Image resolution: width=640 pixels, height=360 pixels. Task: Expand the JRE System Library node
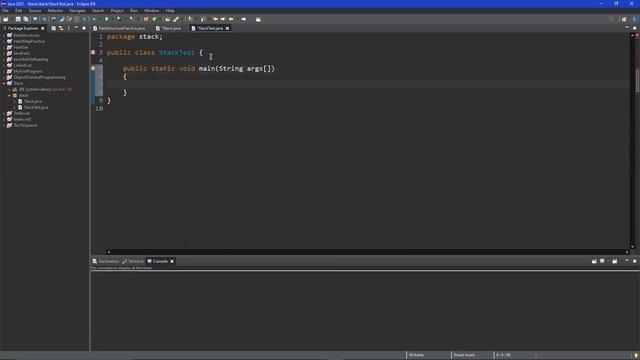(9, 89)
